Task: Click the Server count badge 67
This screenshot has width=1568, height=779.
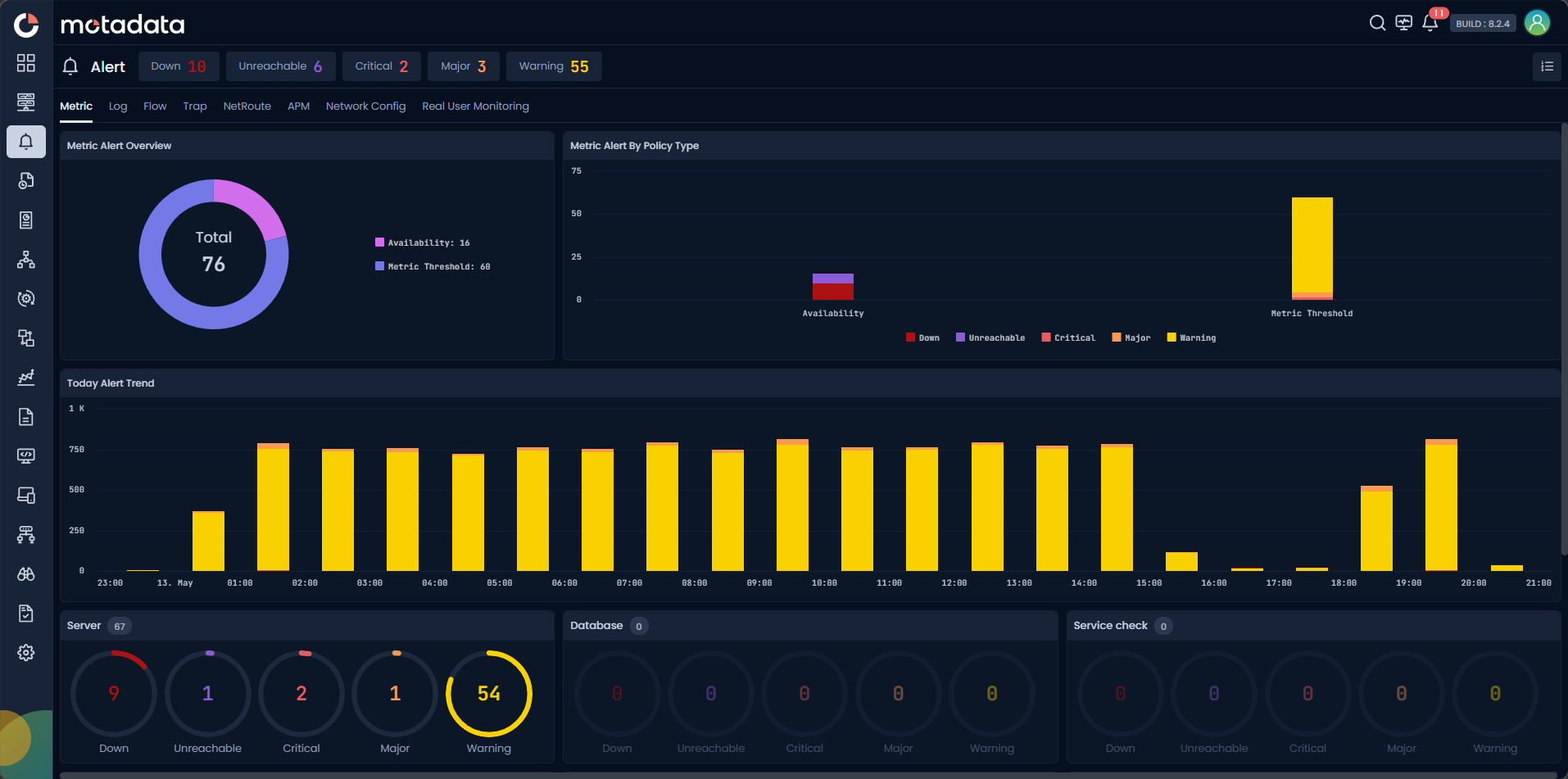Action: [120, 627]
